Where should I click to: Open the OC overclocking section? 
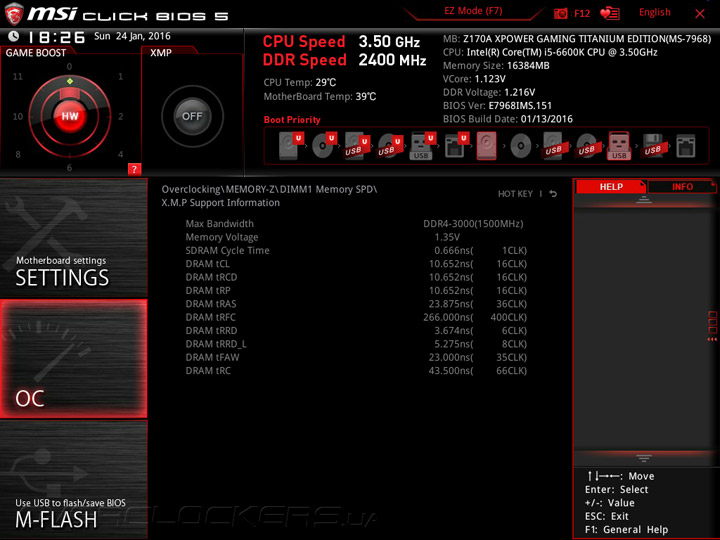pyautogui.click(x=73, y=359)
